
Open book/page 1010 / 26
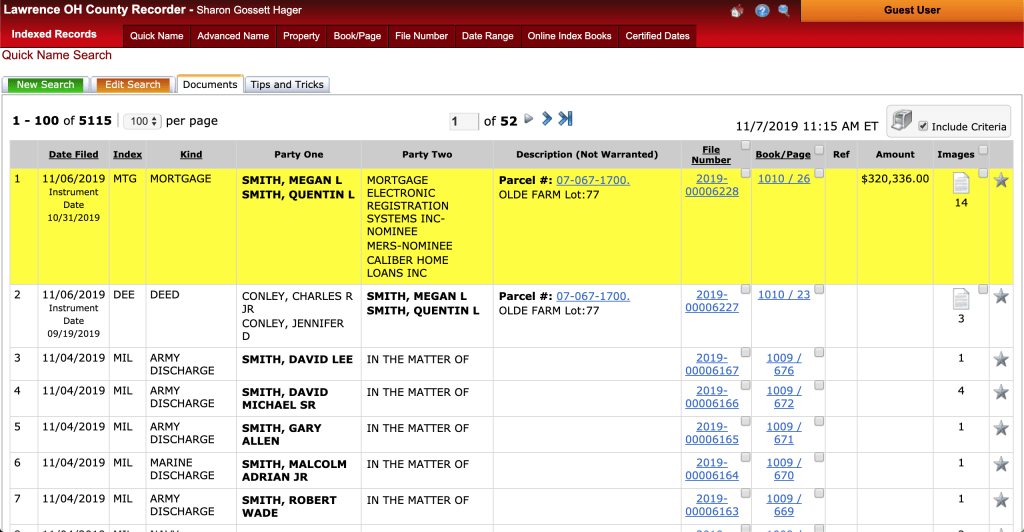[784, 179]
